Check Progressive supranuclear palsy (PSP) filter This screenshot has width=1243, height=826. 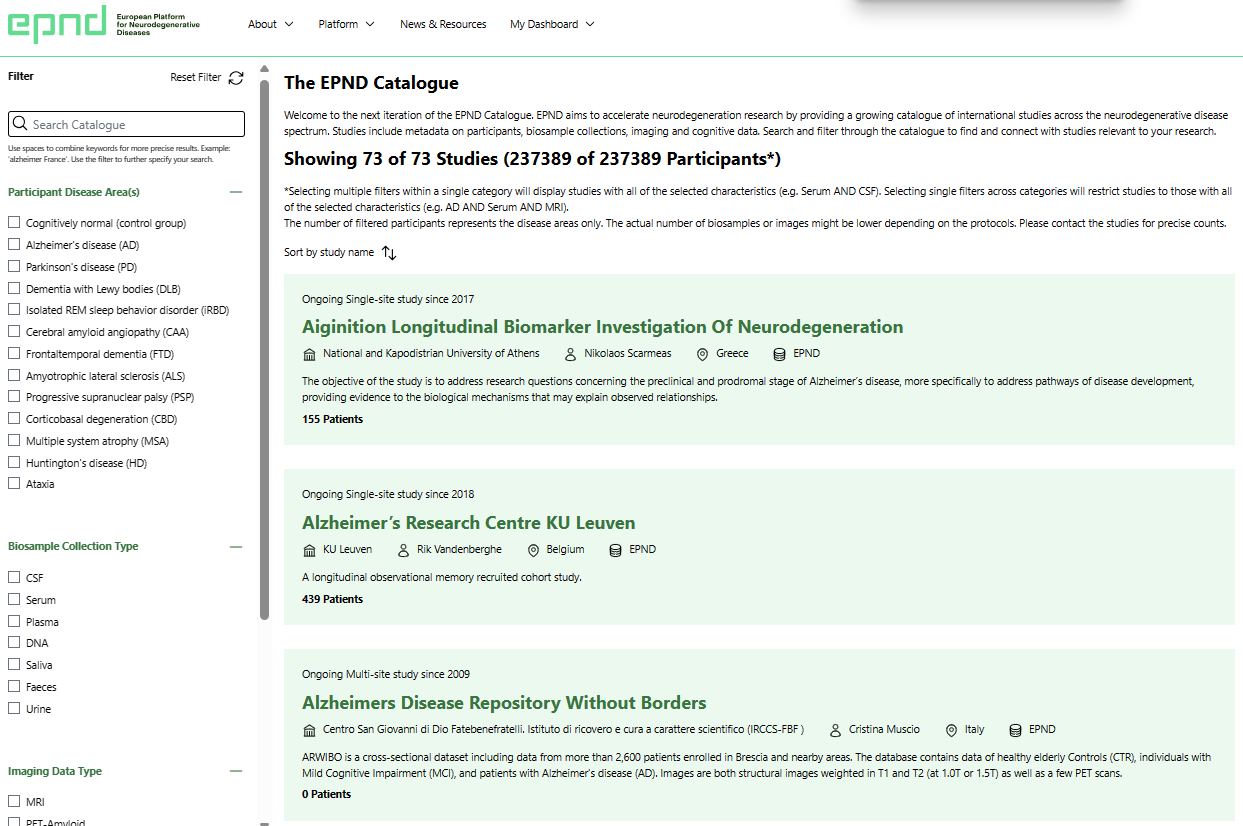14,397
